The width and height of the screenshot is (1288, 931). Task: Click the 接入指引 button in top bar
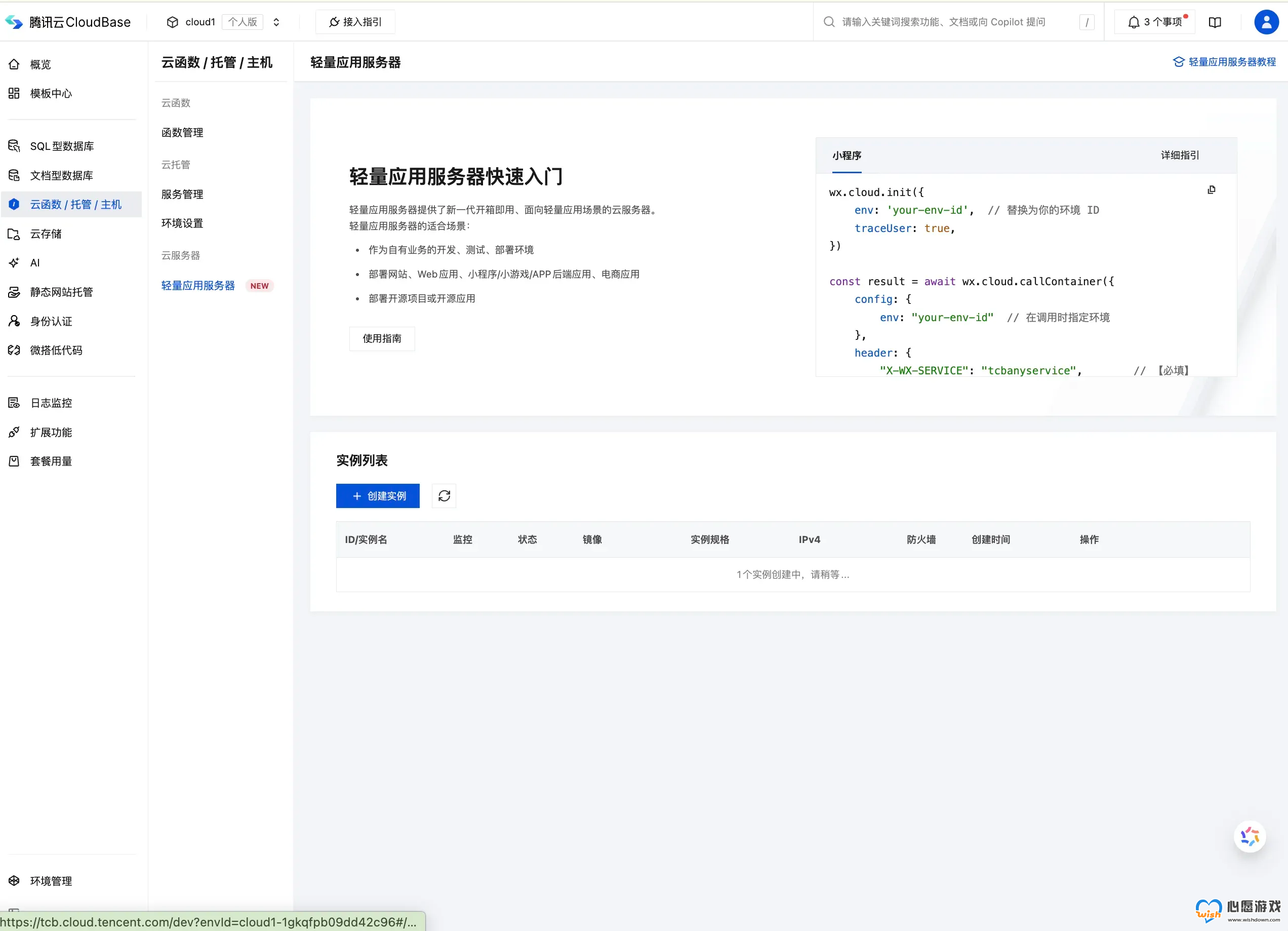point(355,22)
